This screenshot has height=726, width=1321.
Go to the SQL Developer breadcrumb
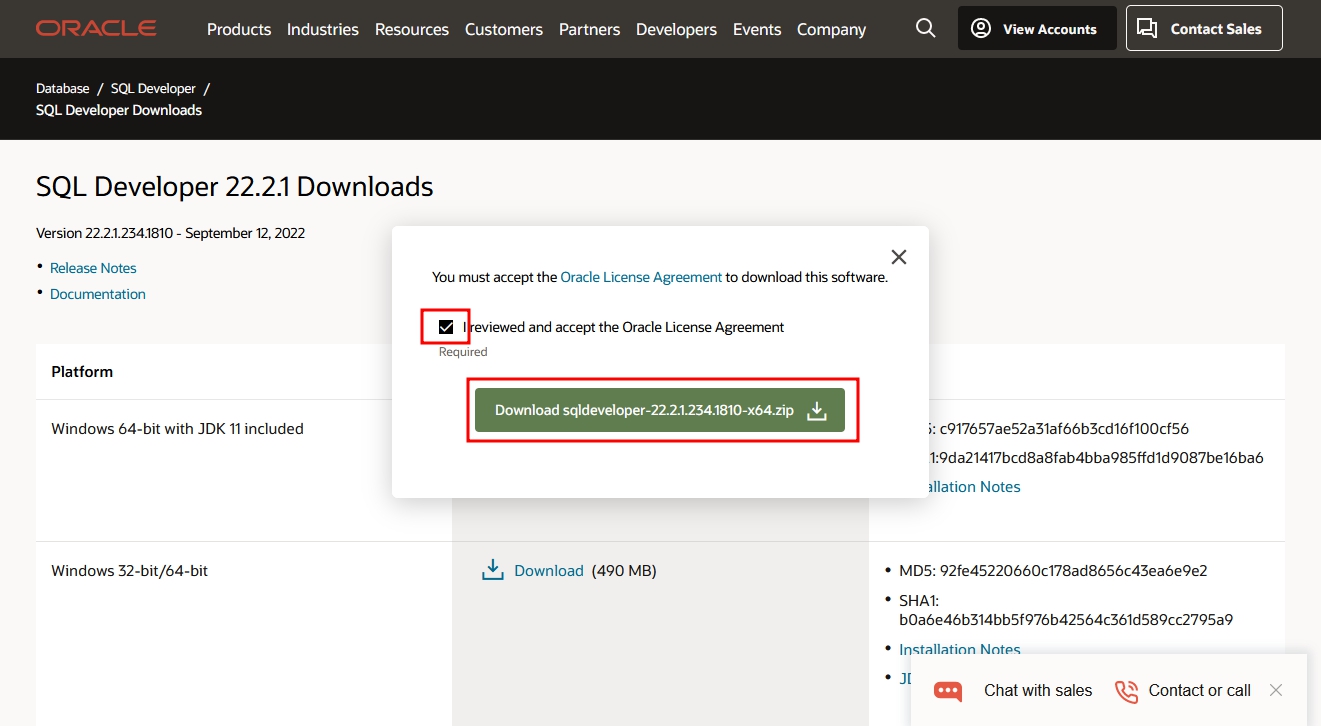pyautogui.click(x=153, y=88)
